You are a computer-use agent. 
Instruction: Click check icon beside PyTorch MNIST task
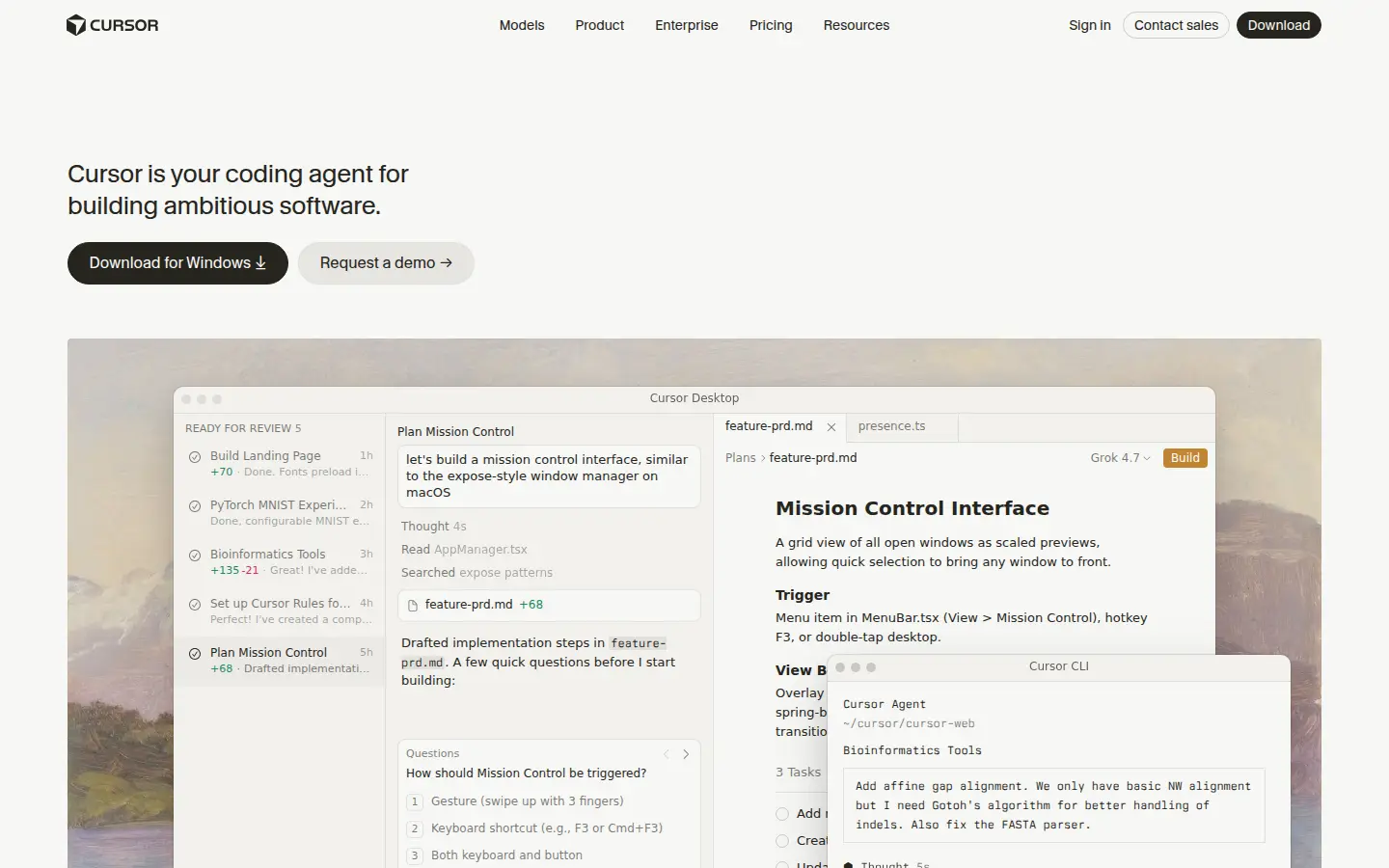point(195,506)
